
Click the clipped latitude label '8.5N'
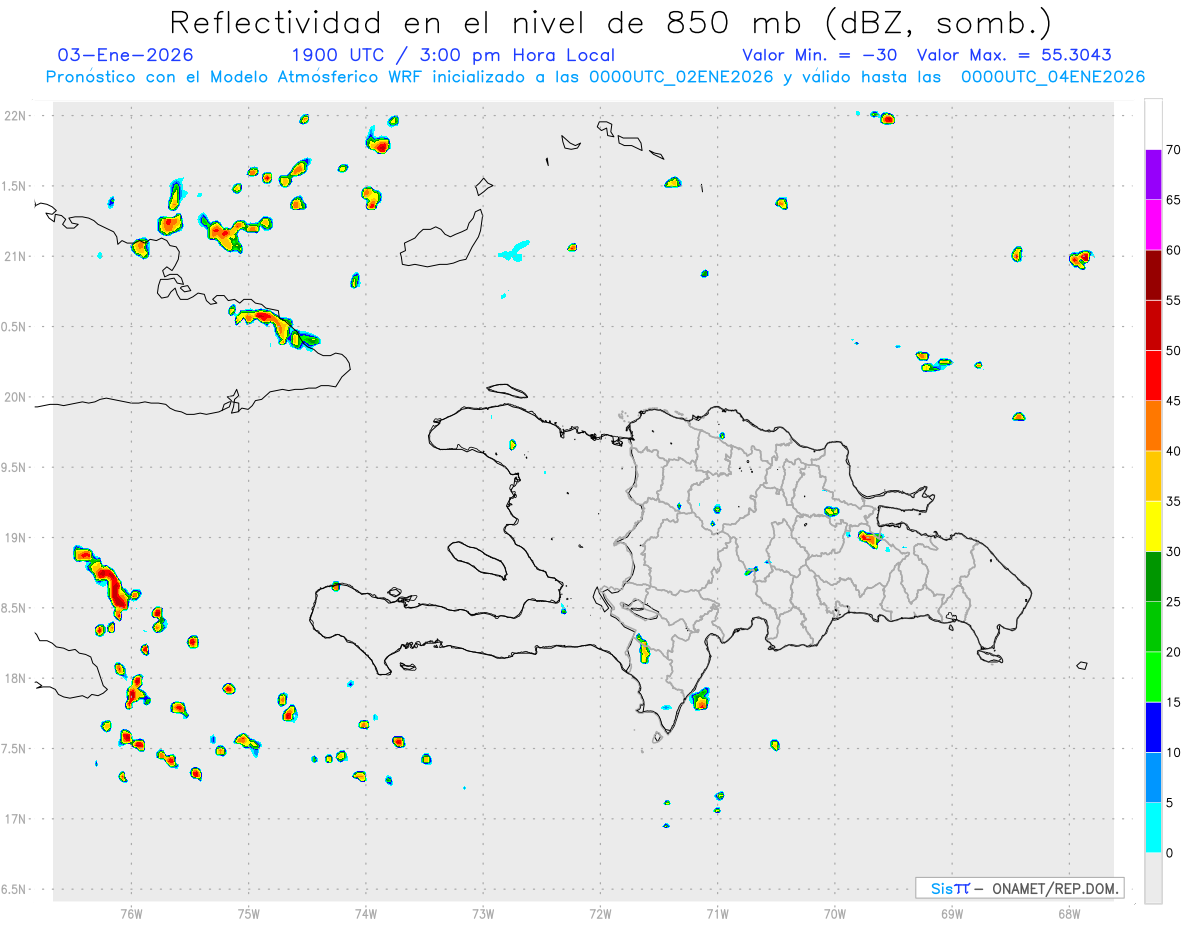[14, 608]
